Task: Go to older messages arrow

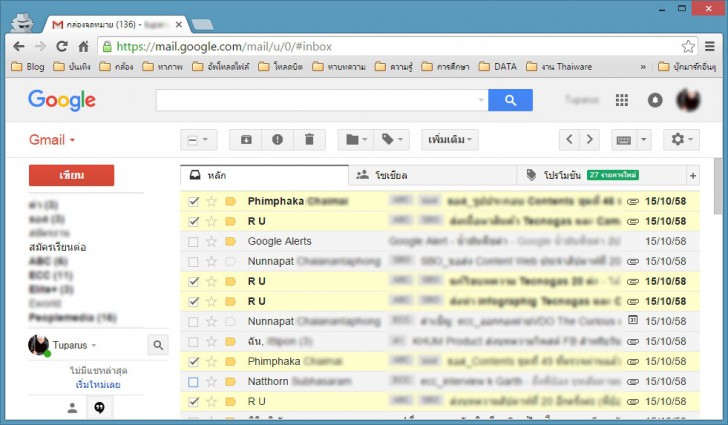Action: point(590,139)
